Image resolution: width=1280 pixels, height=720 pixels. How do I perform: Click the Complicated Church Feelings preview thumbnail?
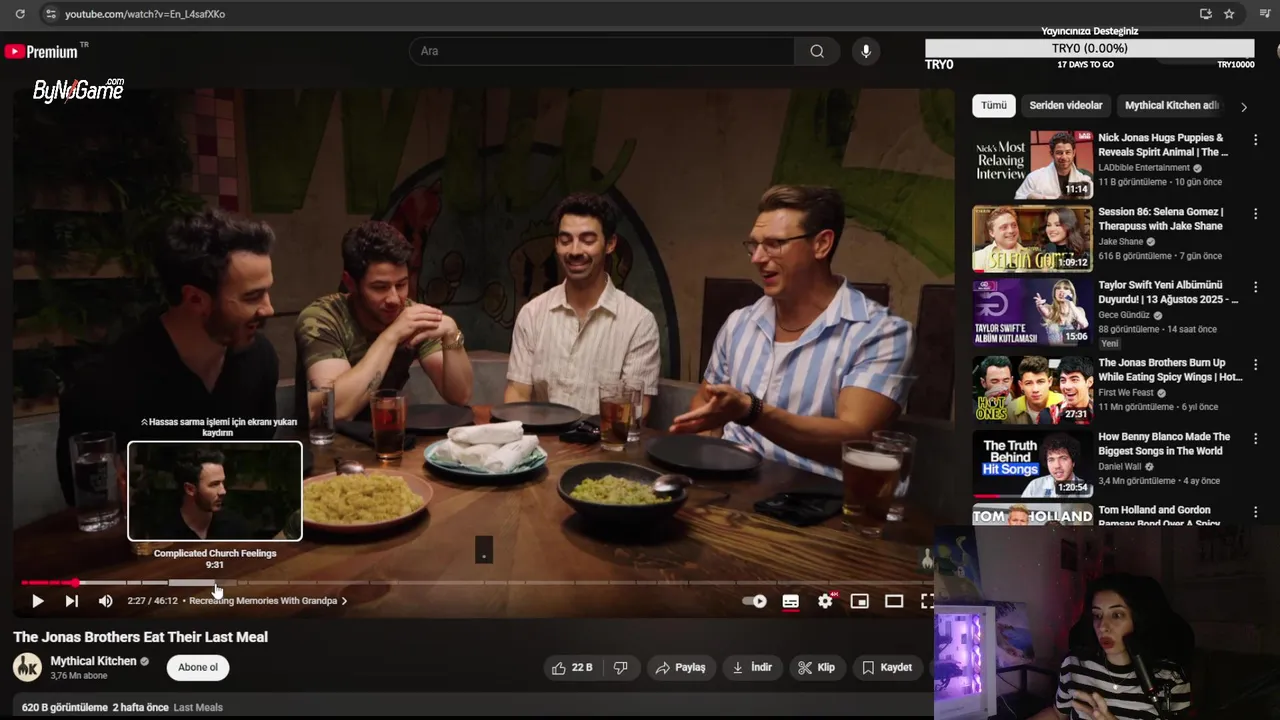215,491
